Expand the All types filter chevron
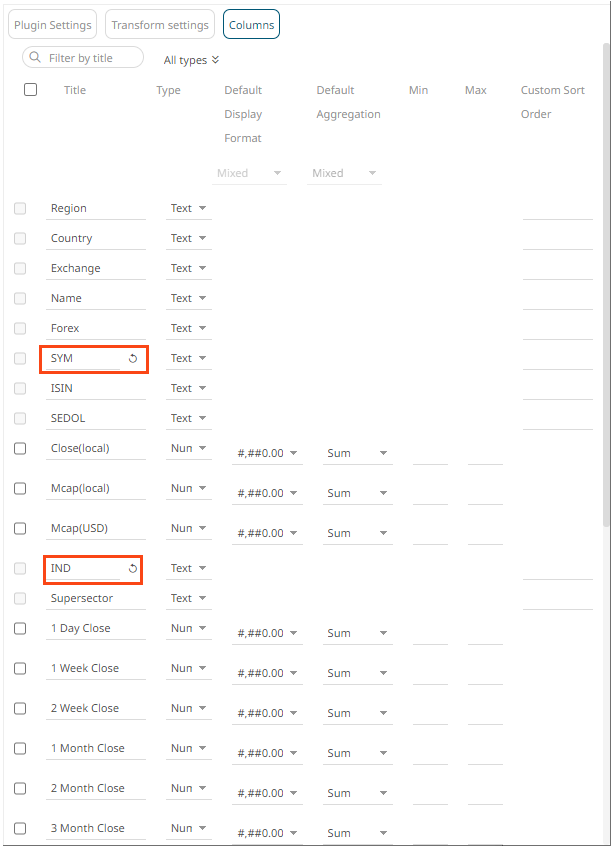This screenshot has height=849, width=613. 215,60
